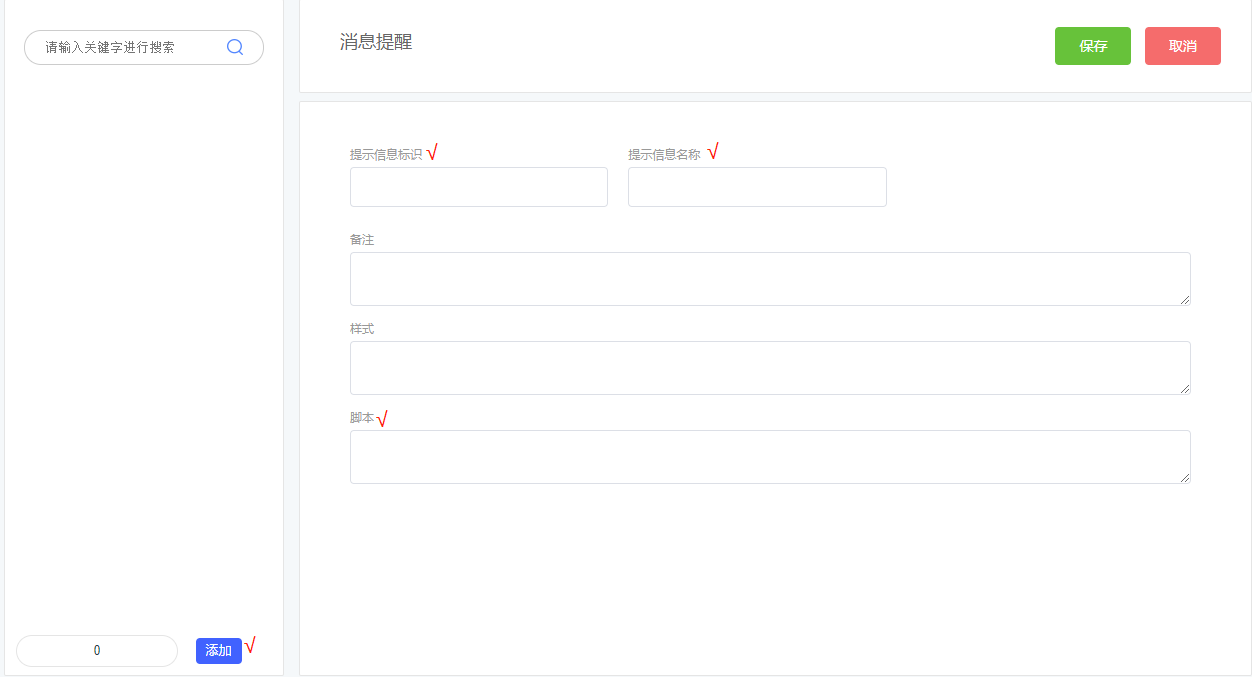Image resolution: width=1252 pixels, height=677 pixels.
Task: Click the 样式 textarea resize handle
Action: pos(1185,389)
